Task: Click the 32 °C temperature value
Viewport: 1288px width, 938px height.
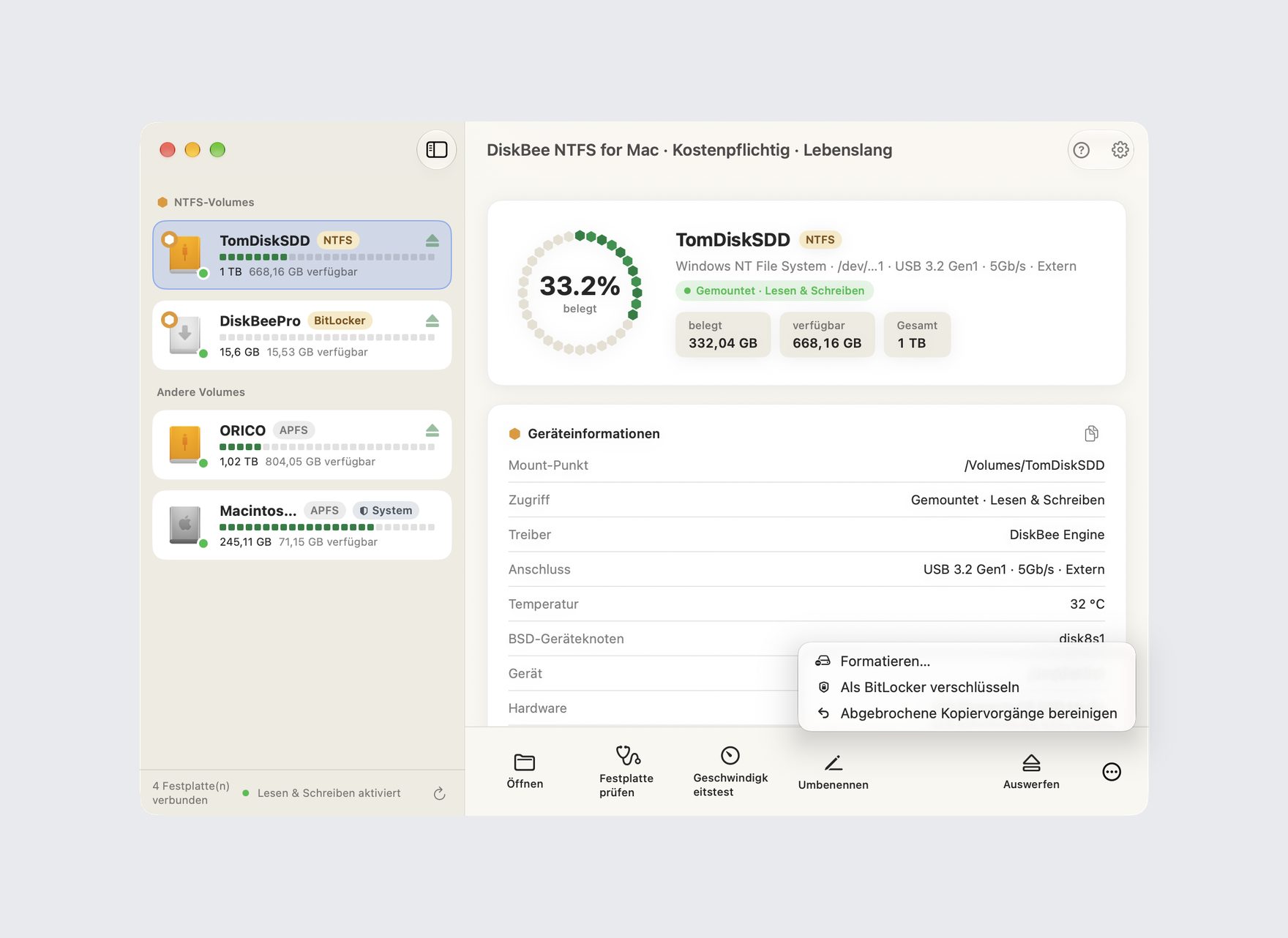Action: tap(1087, 604)
